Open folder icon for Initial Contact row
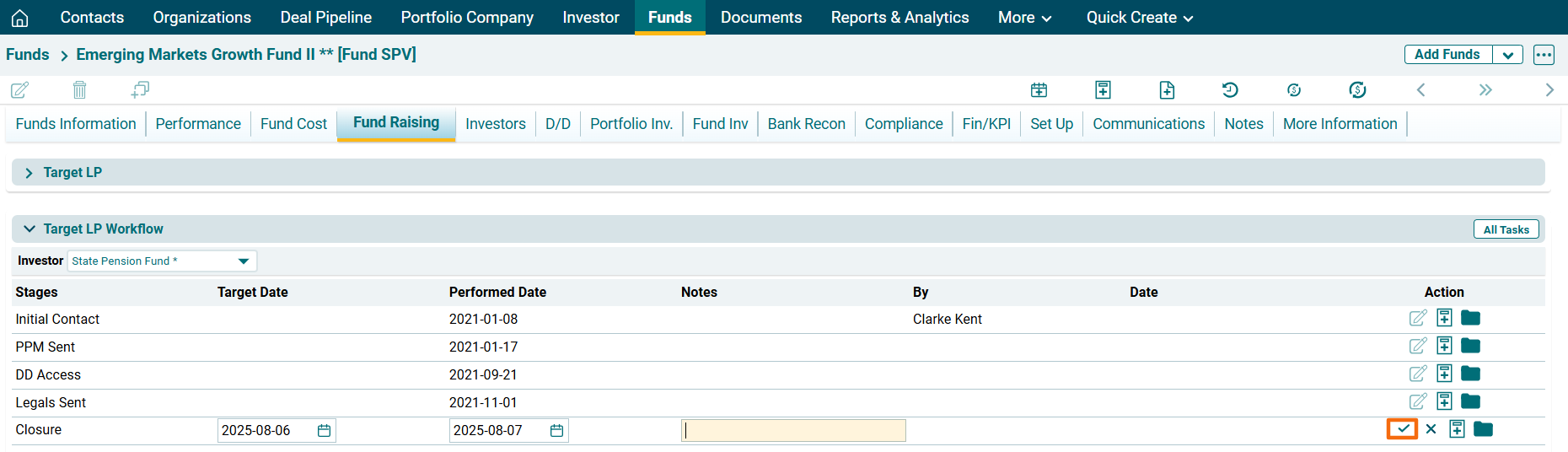 point(1470,318)
